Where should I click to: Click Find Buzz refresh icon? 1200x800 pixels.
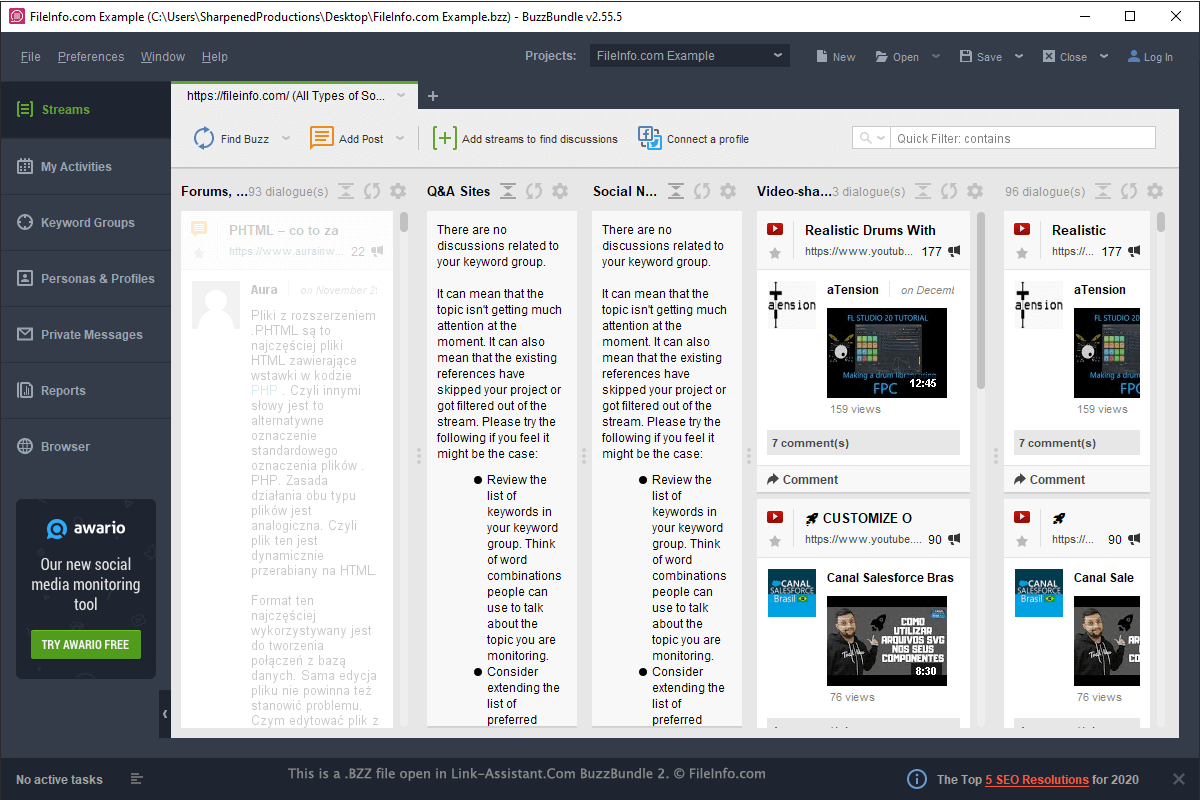(204, 138)
